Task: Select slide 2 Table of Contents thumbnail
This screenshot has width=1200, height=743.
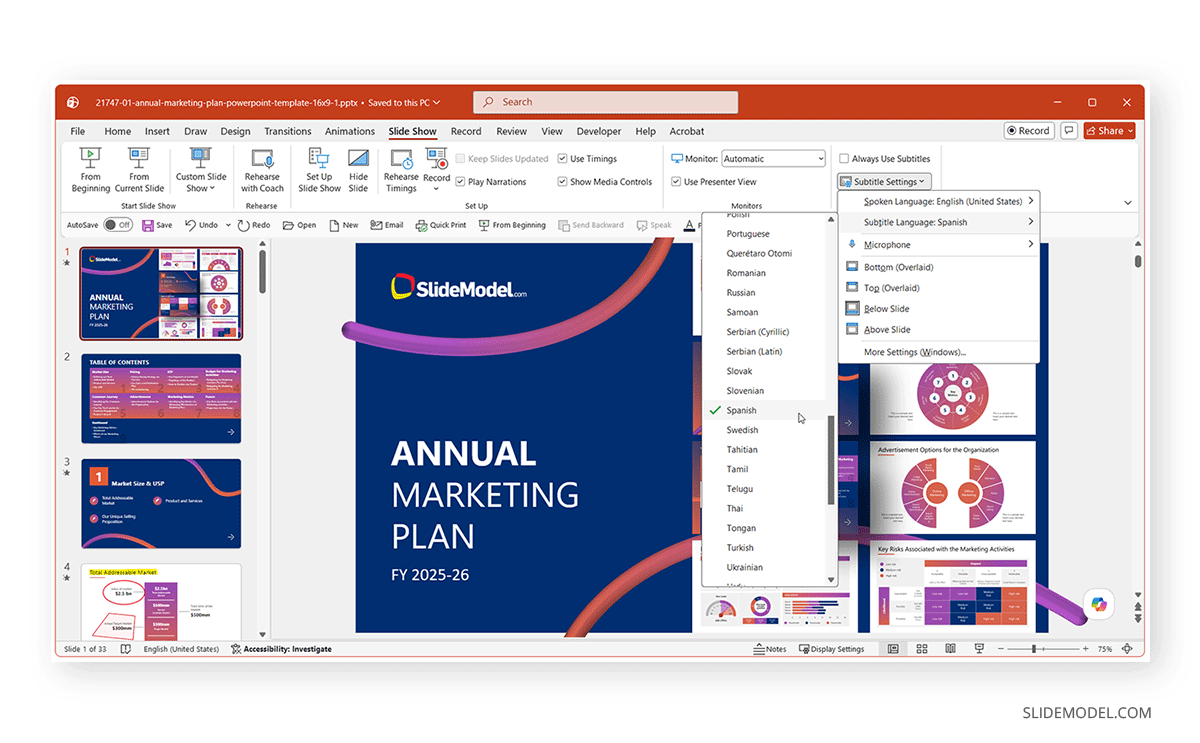Action: coord(161,398)
